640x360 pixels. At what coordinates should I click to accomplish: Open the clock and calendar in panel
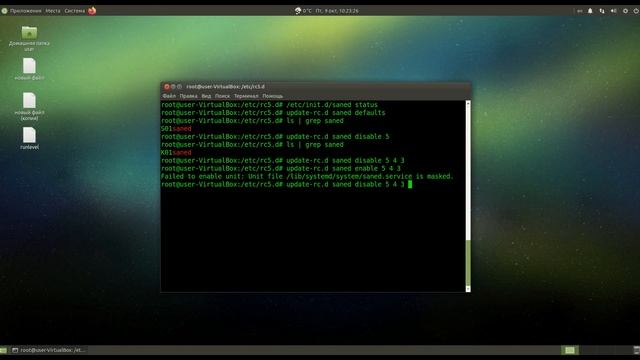(x=337, y=11)
